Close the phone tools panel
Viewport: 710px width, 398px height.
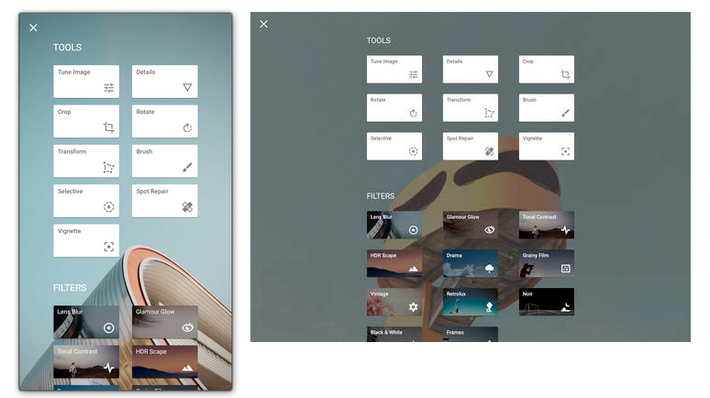coord(34,28)
